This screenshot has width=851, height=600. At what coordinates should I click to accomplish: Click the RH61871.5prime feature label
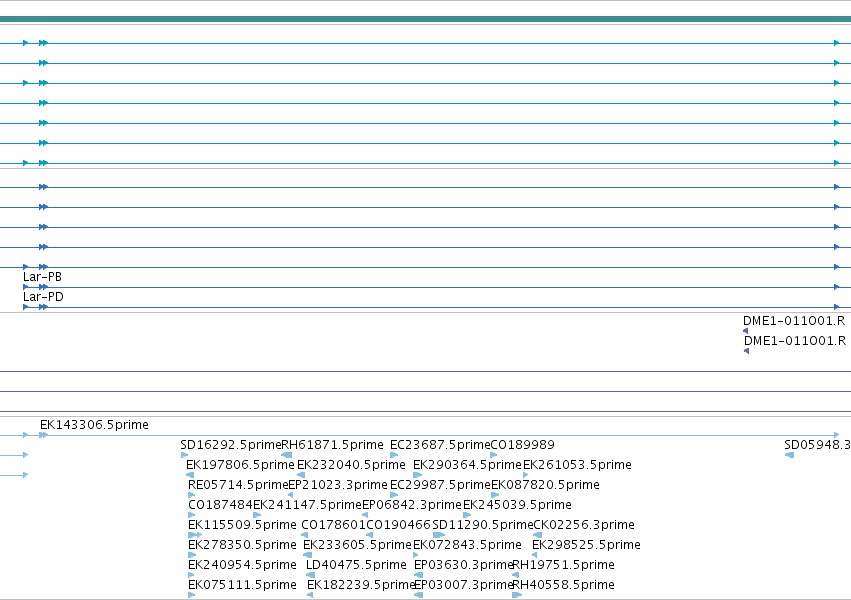[x=332, y=445]
